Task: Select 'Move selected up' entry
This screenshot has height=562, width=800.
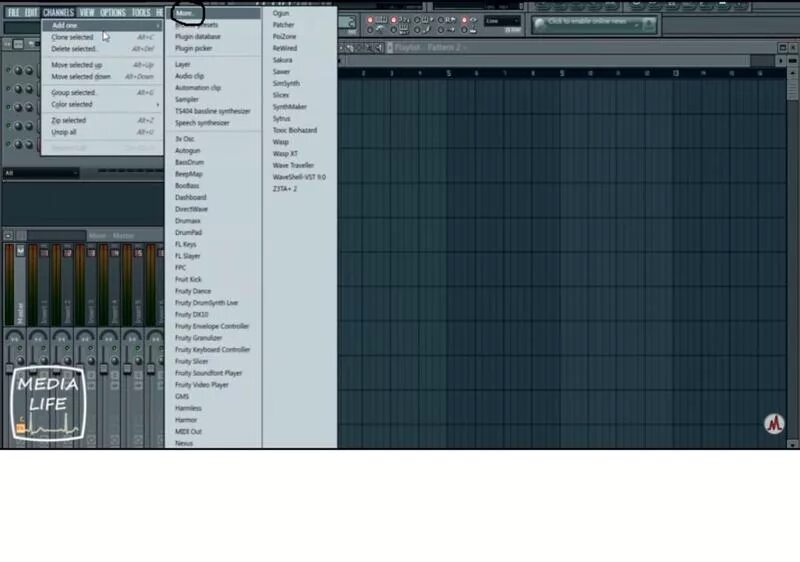Action: [x=102, y=65]
